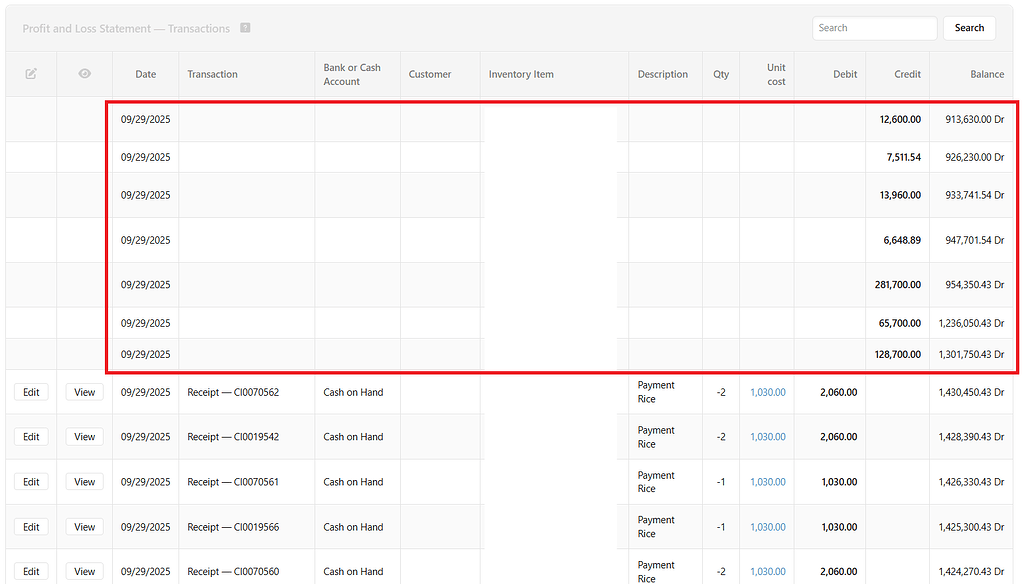View receipt CI0070561

coord(84,481)
